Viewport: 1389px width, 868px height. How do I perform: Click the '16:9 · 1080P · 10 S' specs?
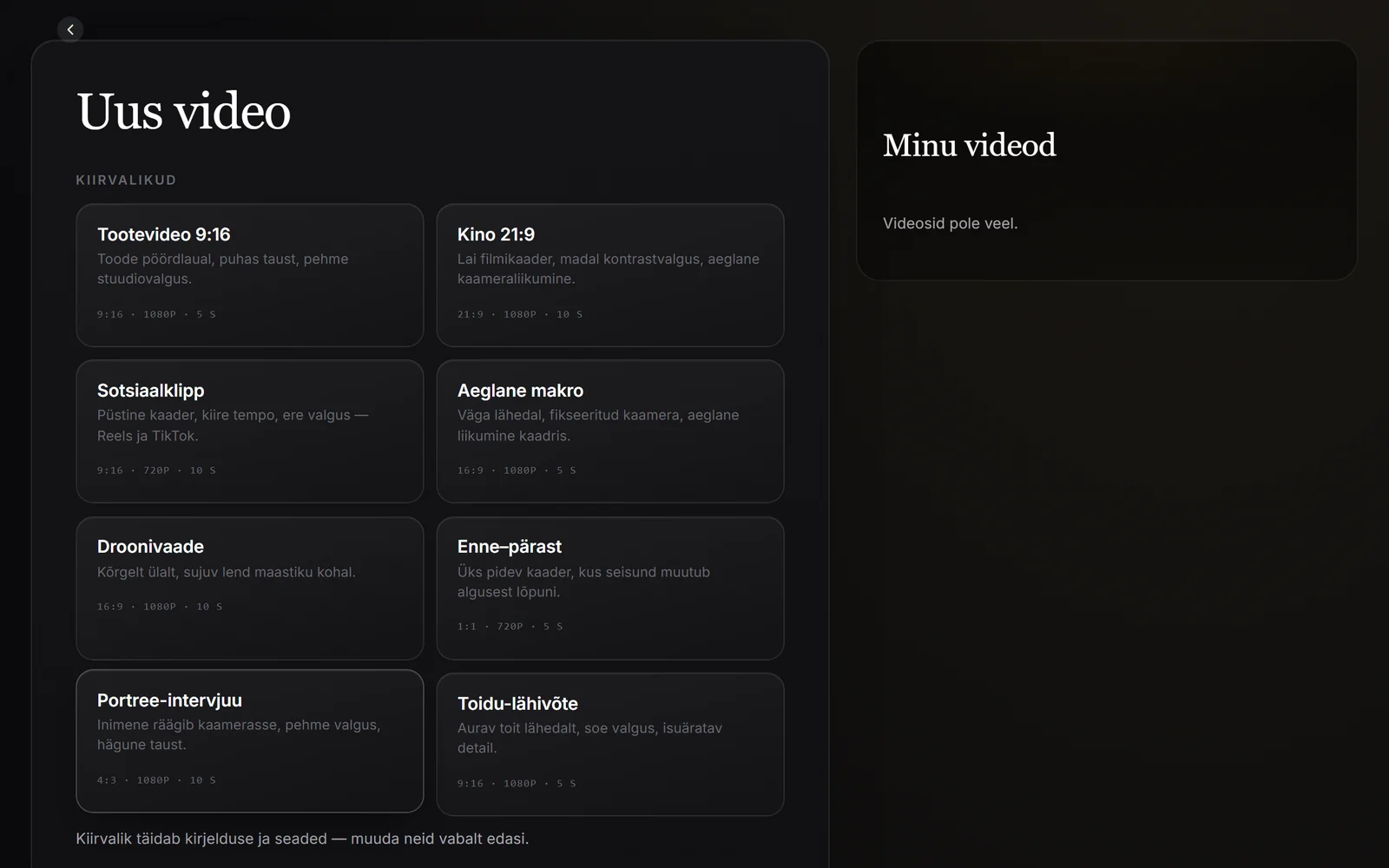tap(160, 607)
